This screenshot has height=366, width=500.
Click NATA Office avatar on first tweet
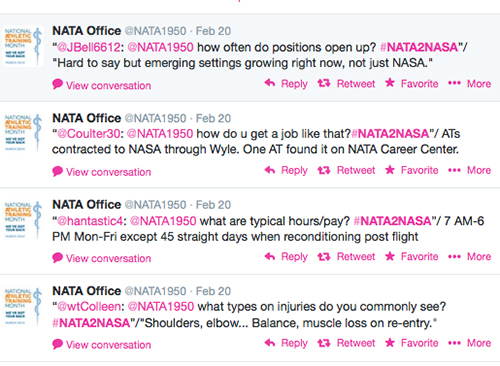click(x=23, y=46)
